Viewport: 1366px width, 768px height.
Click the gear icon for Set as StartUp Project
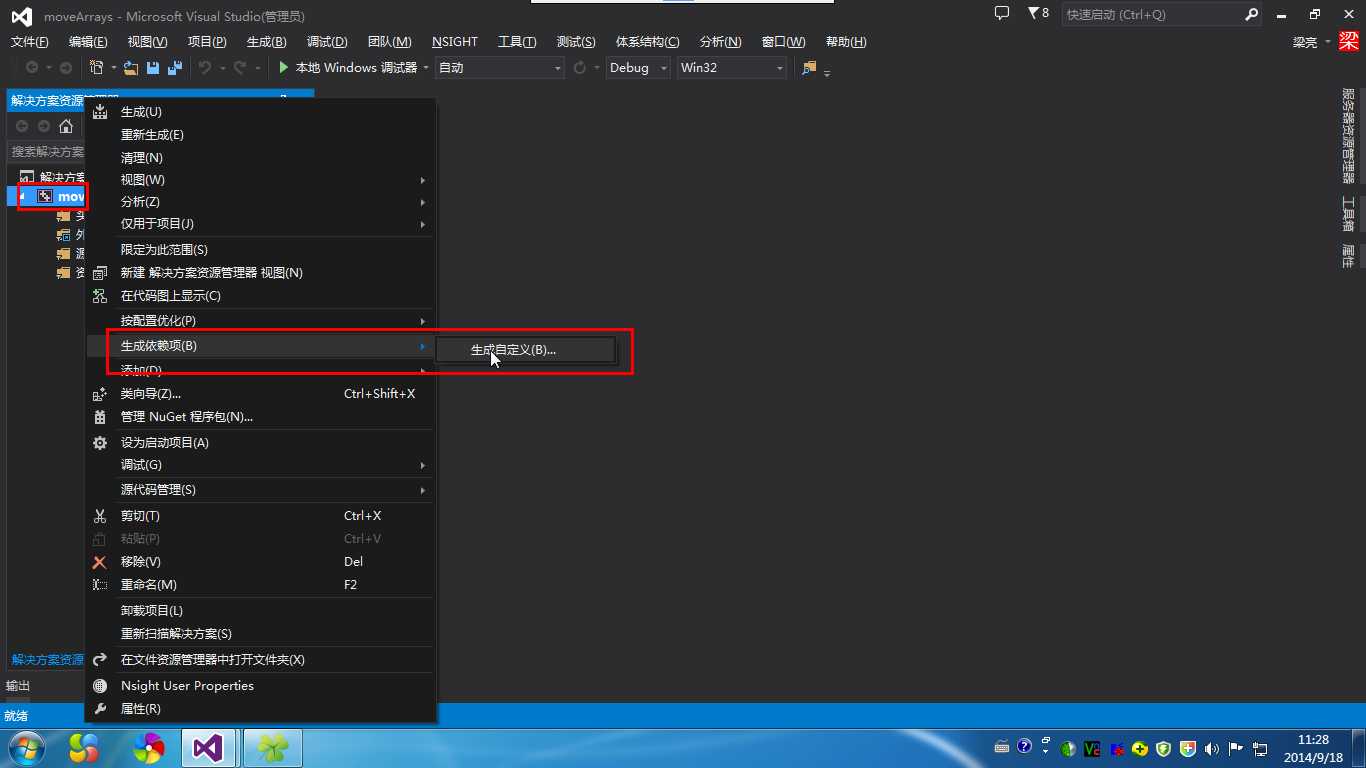(99, 443)
